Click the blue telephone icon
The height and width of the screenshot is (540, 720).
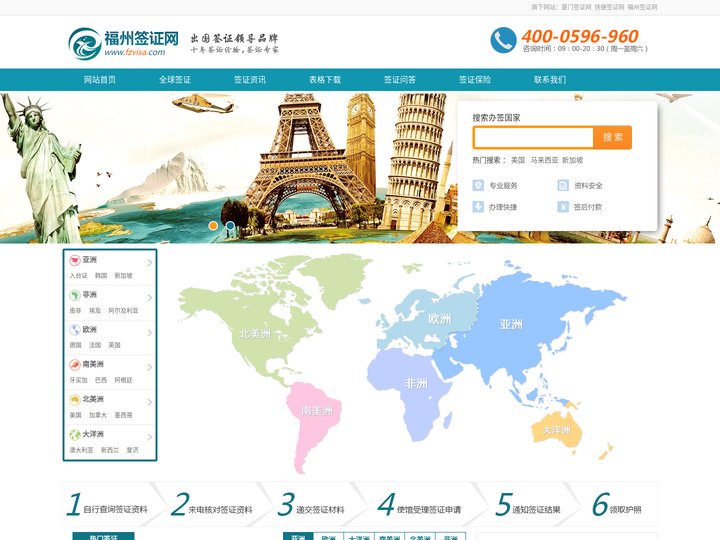(x=503, y=40)
